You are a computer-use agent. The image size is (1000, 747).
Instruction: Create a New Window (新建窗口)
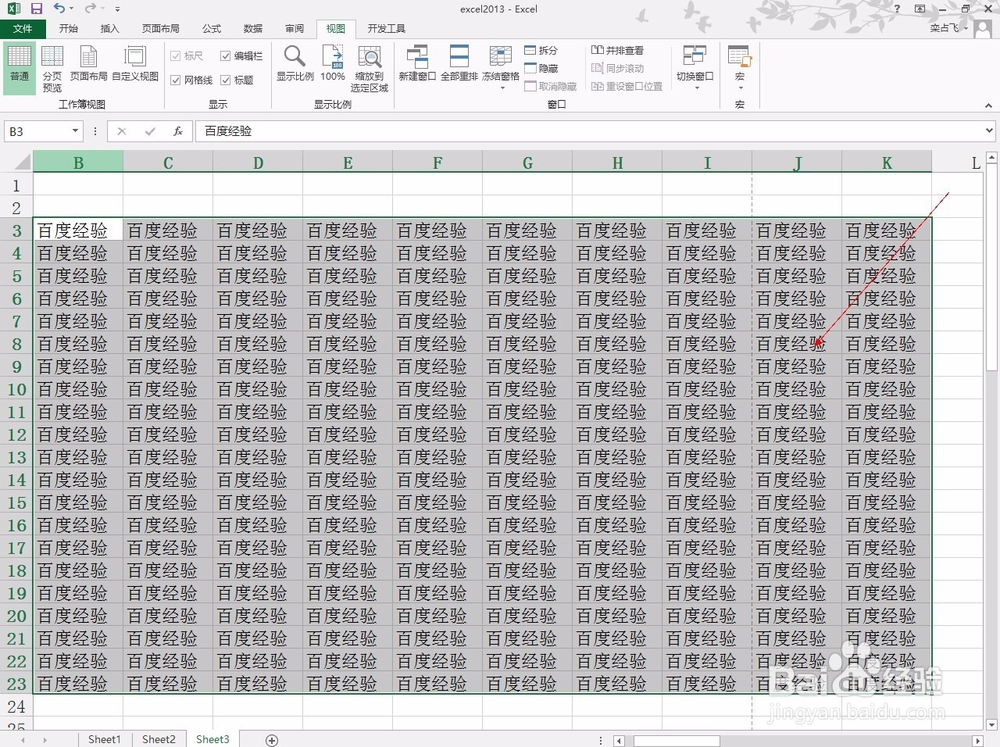point(417,68)
